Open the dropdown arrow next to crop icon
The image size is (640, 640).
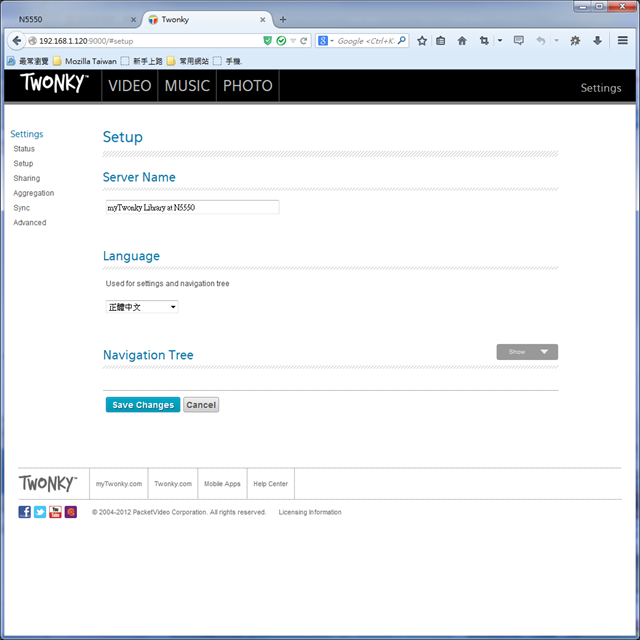pyautogui.click(x=500, y=41)
